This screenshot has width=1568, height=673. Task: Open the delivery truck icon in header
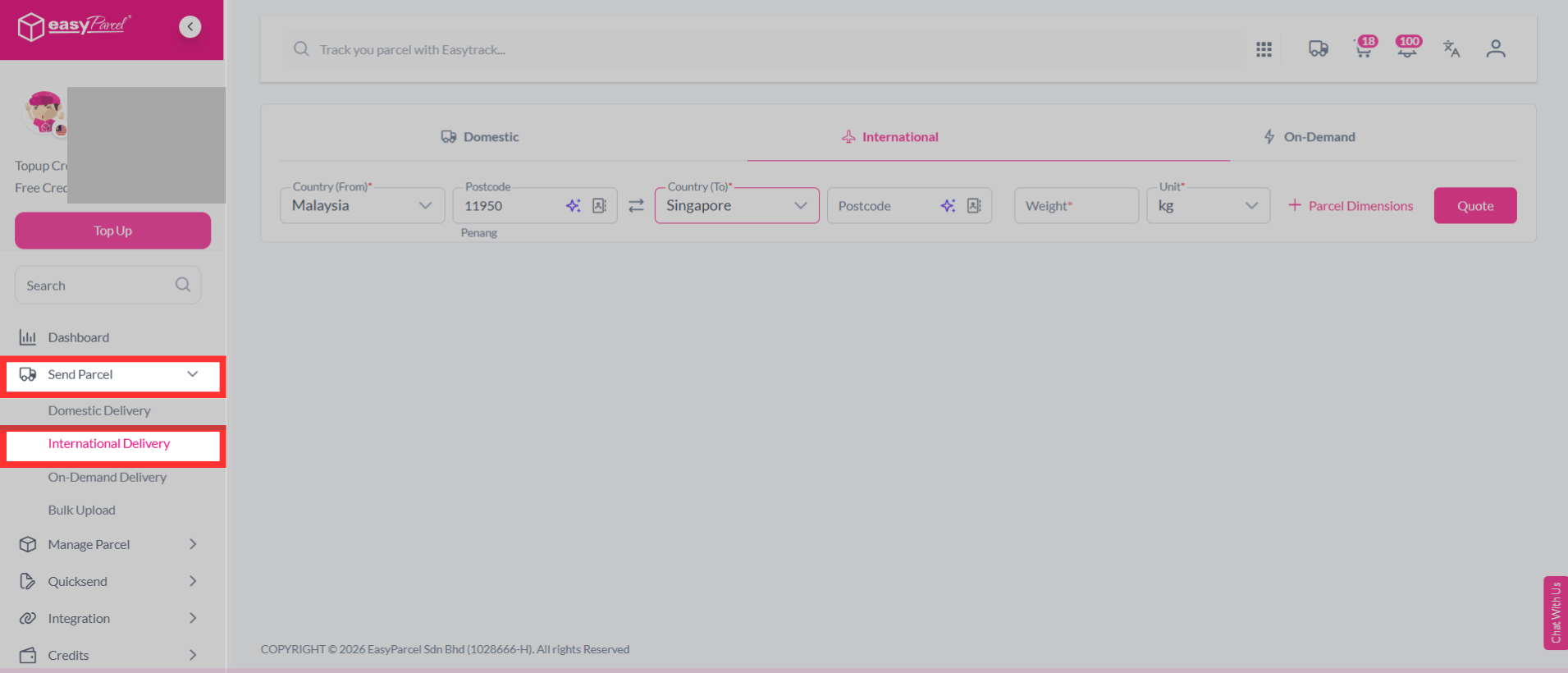click(1319, 49)
